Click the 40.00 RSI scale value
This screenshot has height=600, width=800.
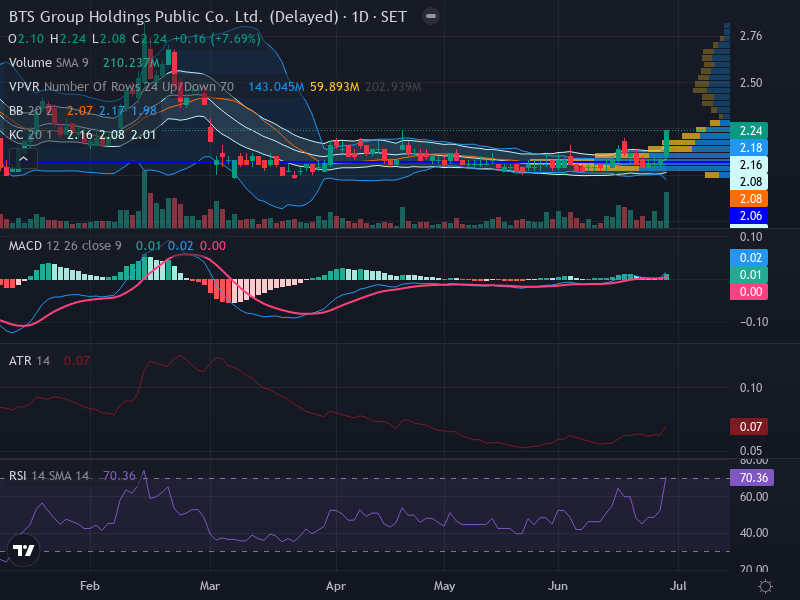coord(754,533)
